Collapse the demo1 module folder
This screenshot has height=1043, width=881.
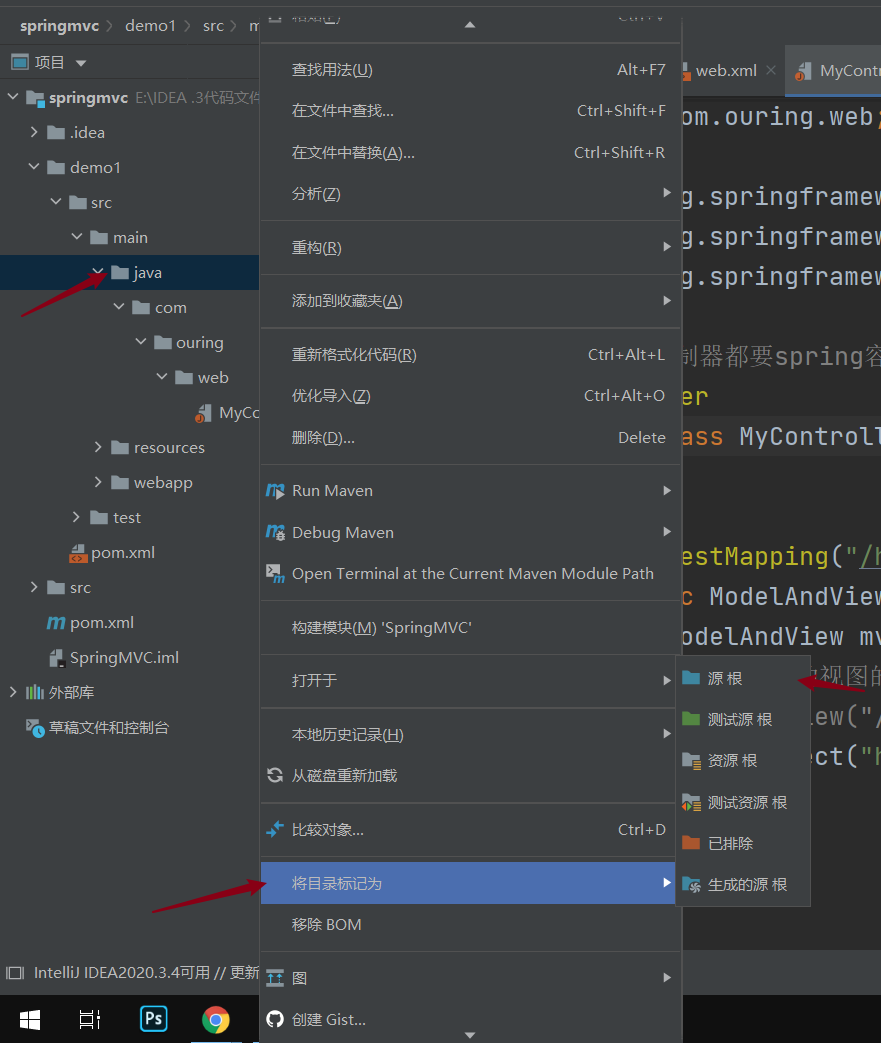tap(34, 166)
